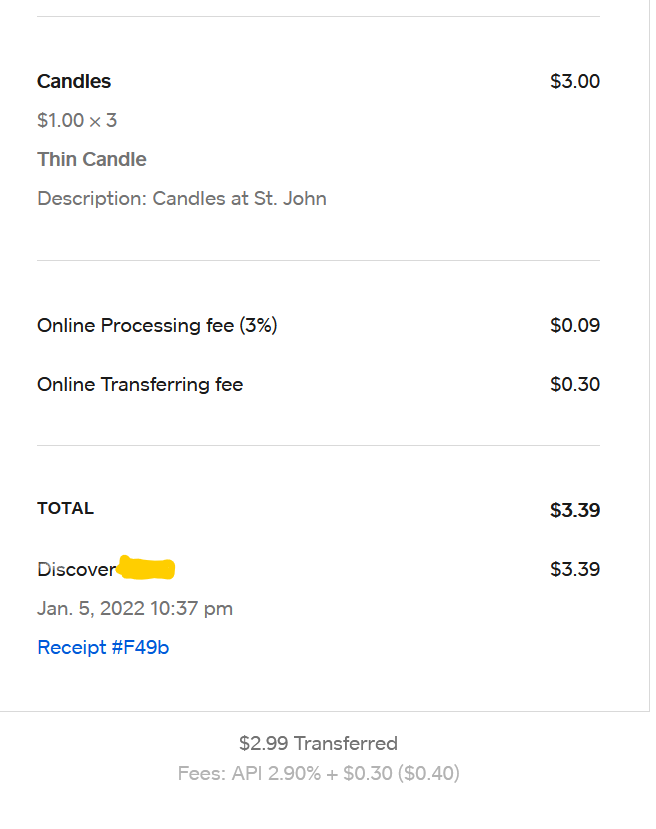Click the Discover payment method text
The image size is (656, 829).
(x=76, y=569)
